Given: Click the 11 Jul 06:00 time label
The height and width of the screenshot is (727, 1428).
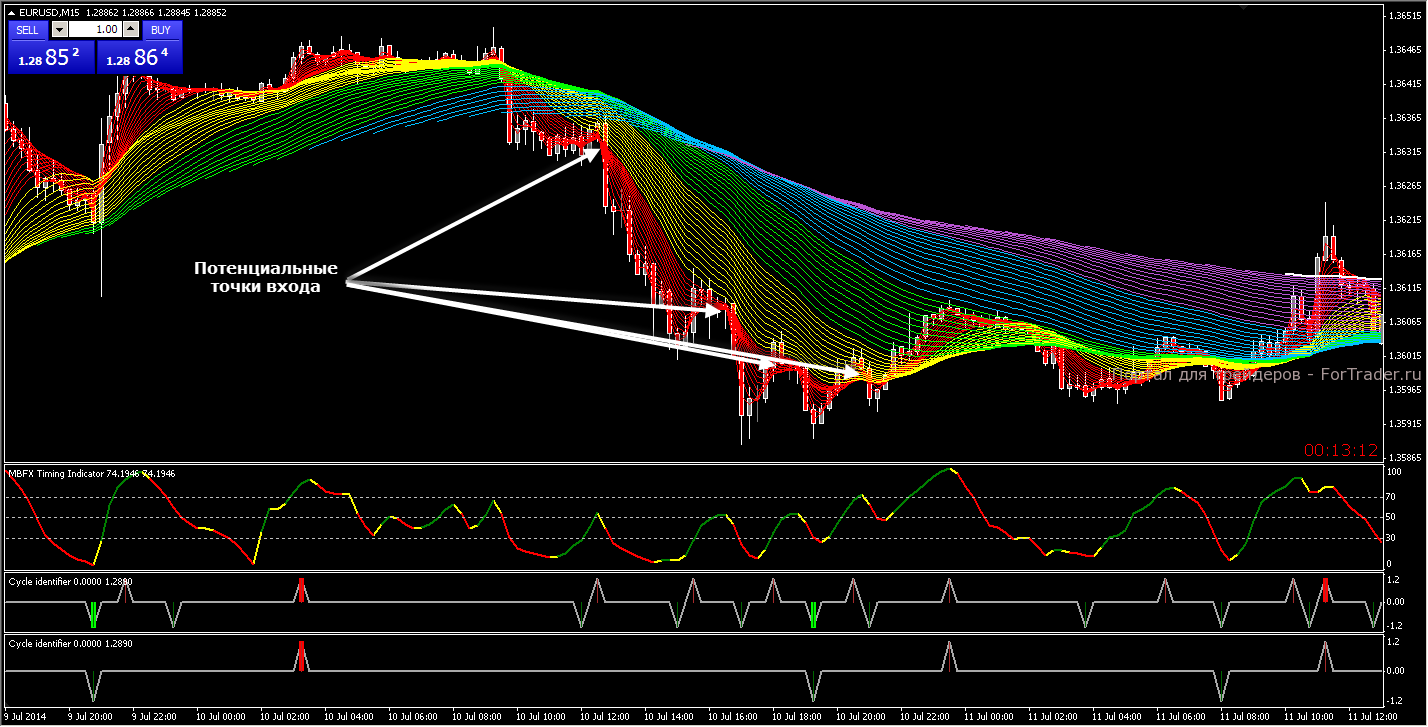Looking at the screenshot, I should point(1180,717).
